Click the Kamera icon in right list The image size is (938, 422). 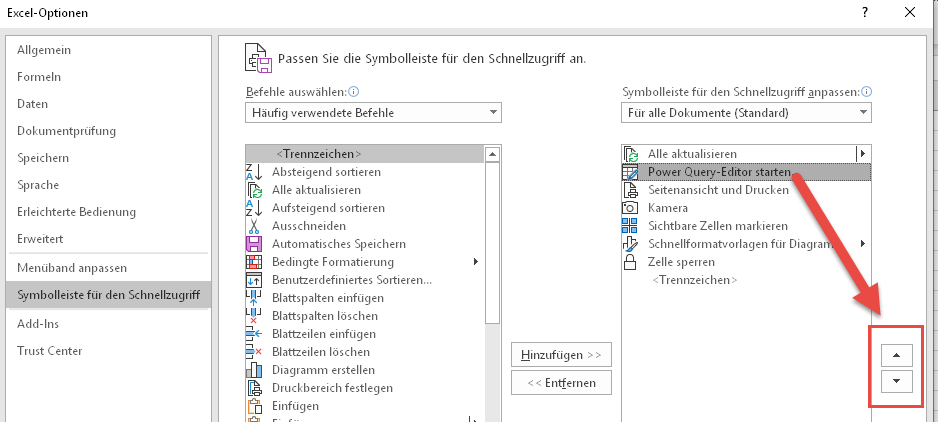coord(630,208)
